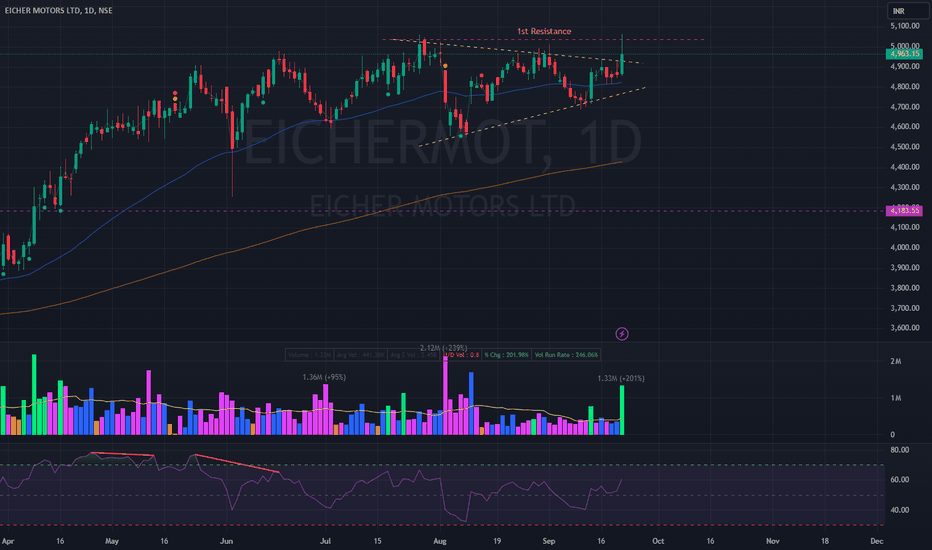Select the 4,183.55 purple price level label
This screenshot has height=550, width=932.
pyautogui.click(x=904, y=210)
